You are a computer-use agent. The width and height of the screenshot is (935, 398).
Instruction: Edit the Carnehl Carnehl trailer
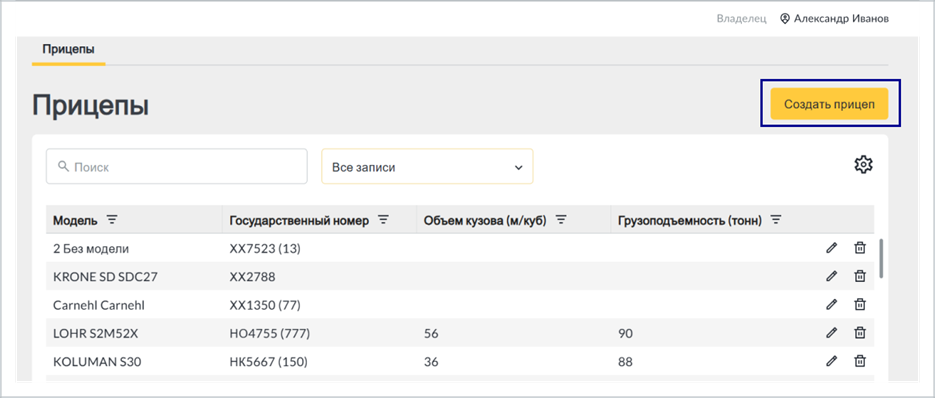[831, 304]
